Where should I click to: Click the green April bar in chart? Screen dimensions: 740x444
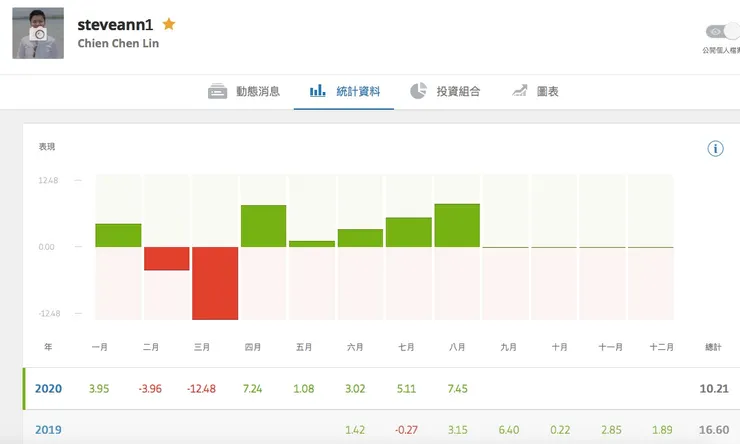264,226
